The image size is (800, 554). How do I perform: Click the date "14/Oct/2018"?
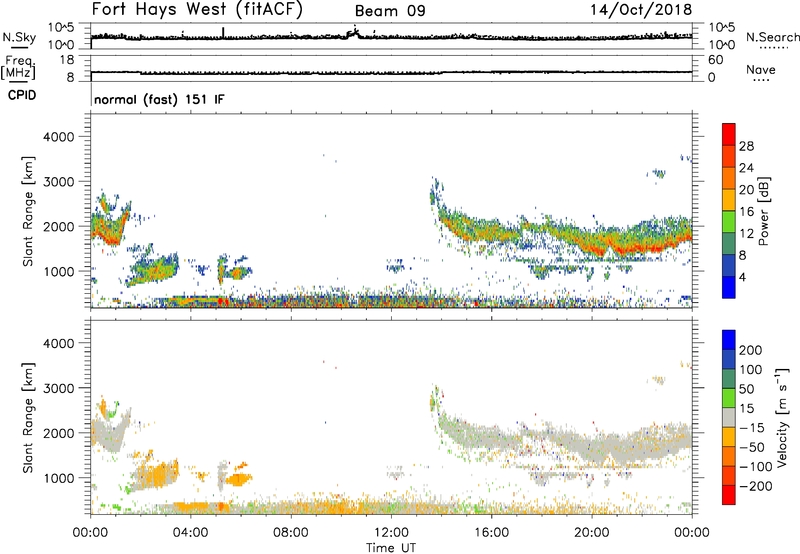click(641, 10)
